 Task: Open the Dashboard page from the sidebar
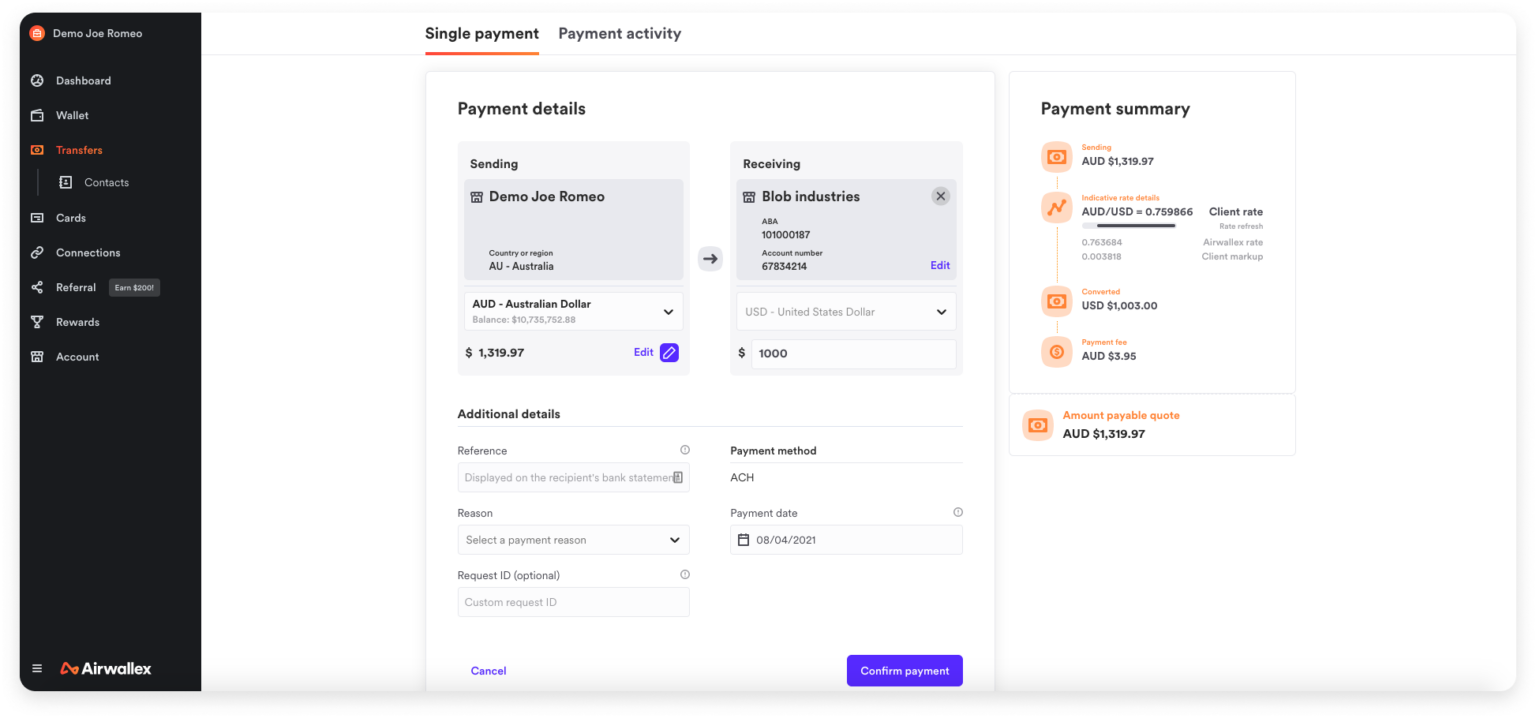83,80
